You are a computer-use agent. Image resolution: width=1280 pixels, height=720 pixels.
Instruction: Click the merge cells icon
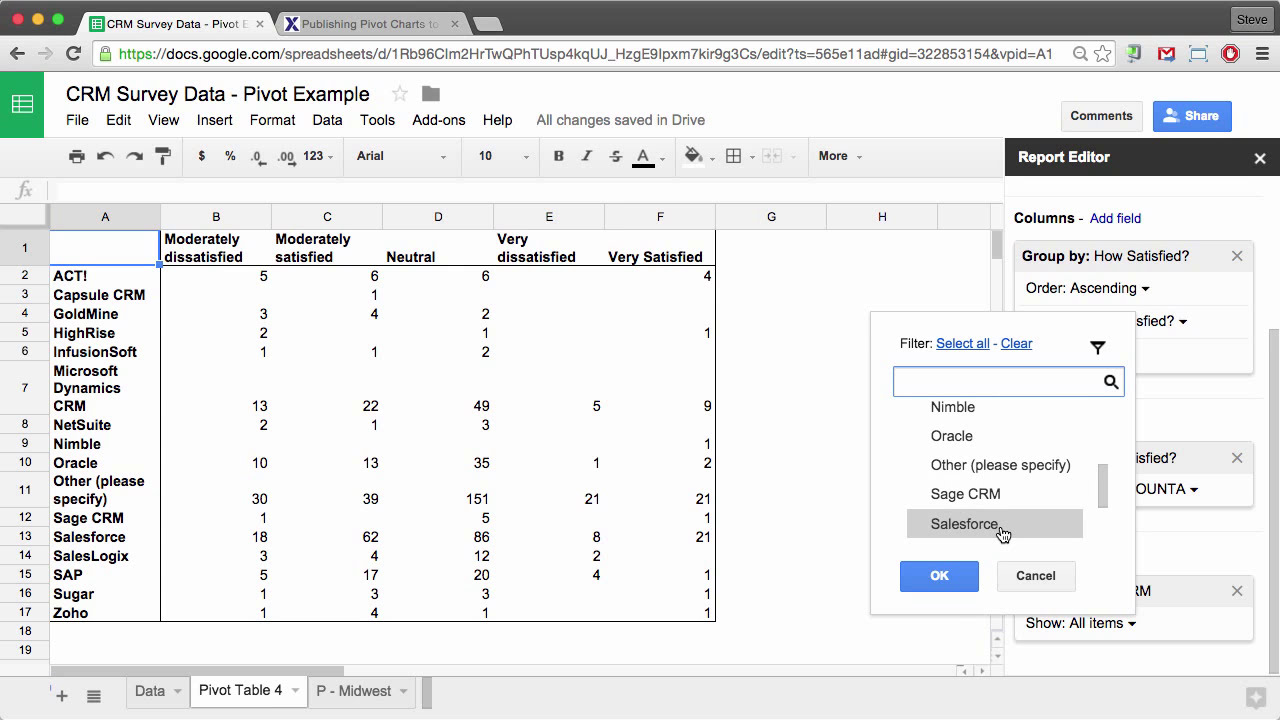pyautogui.click(x=772, y=156)
